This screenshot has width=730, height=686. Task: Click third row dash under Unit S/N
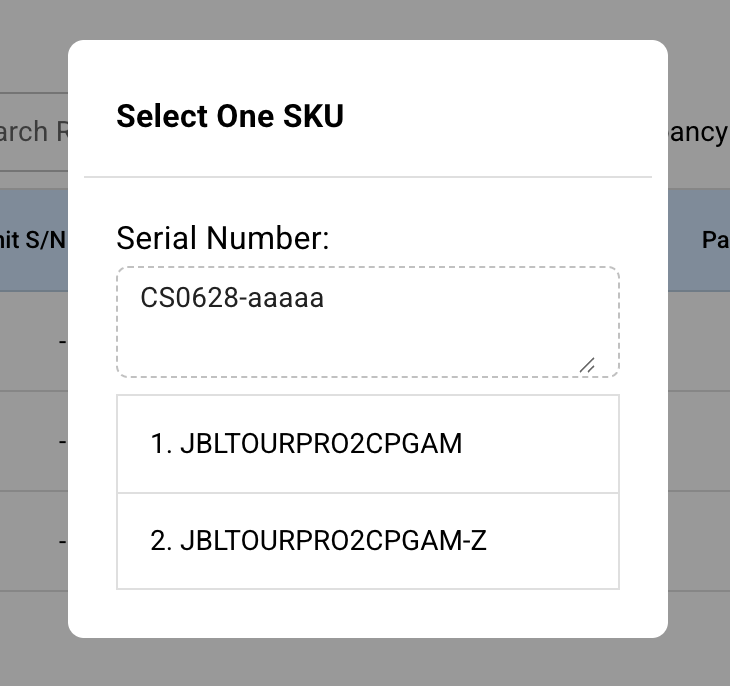click(x=62, y=541)
